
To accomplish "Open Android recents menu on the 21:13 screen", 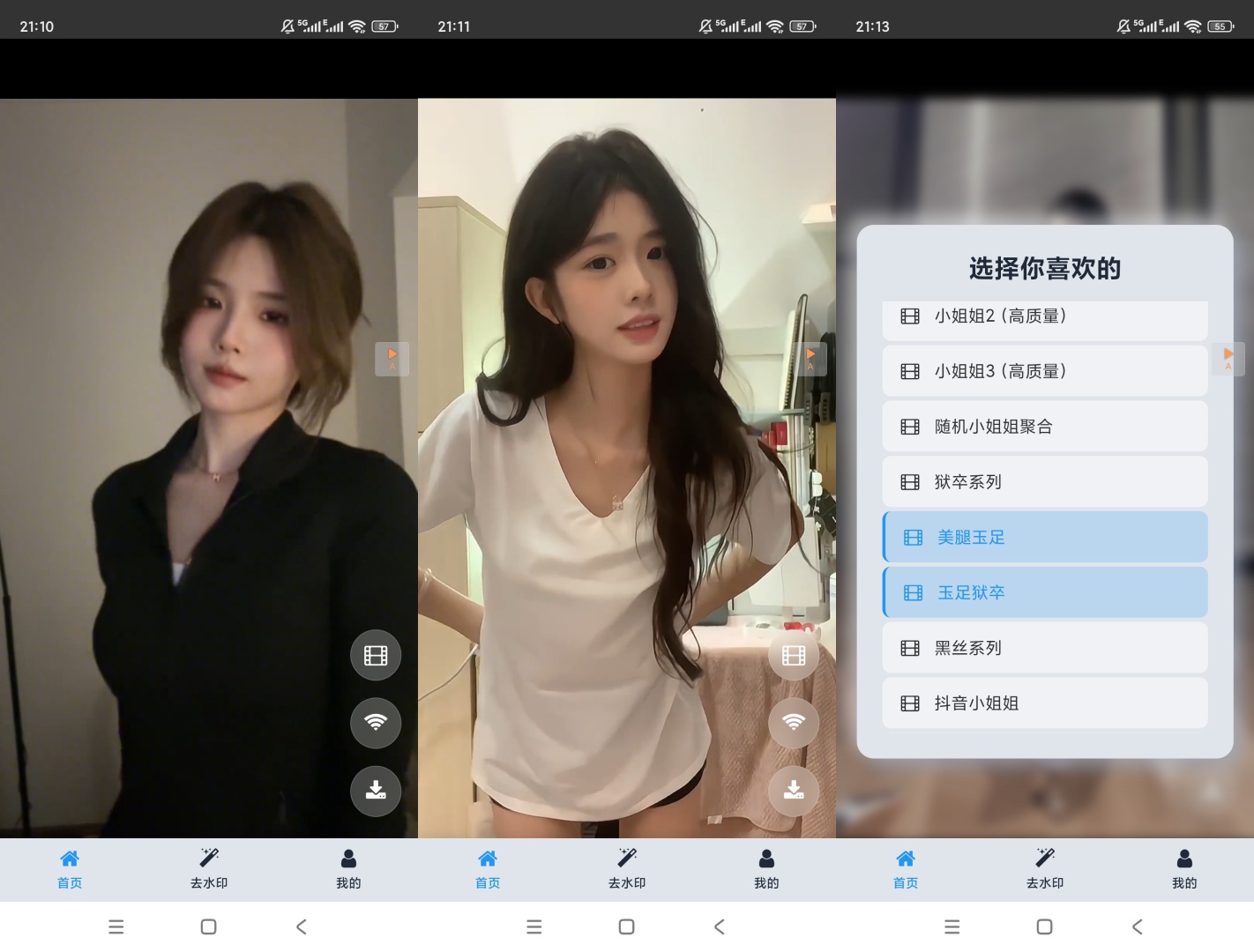I will [952, 926].
